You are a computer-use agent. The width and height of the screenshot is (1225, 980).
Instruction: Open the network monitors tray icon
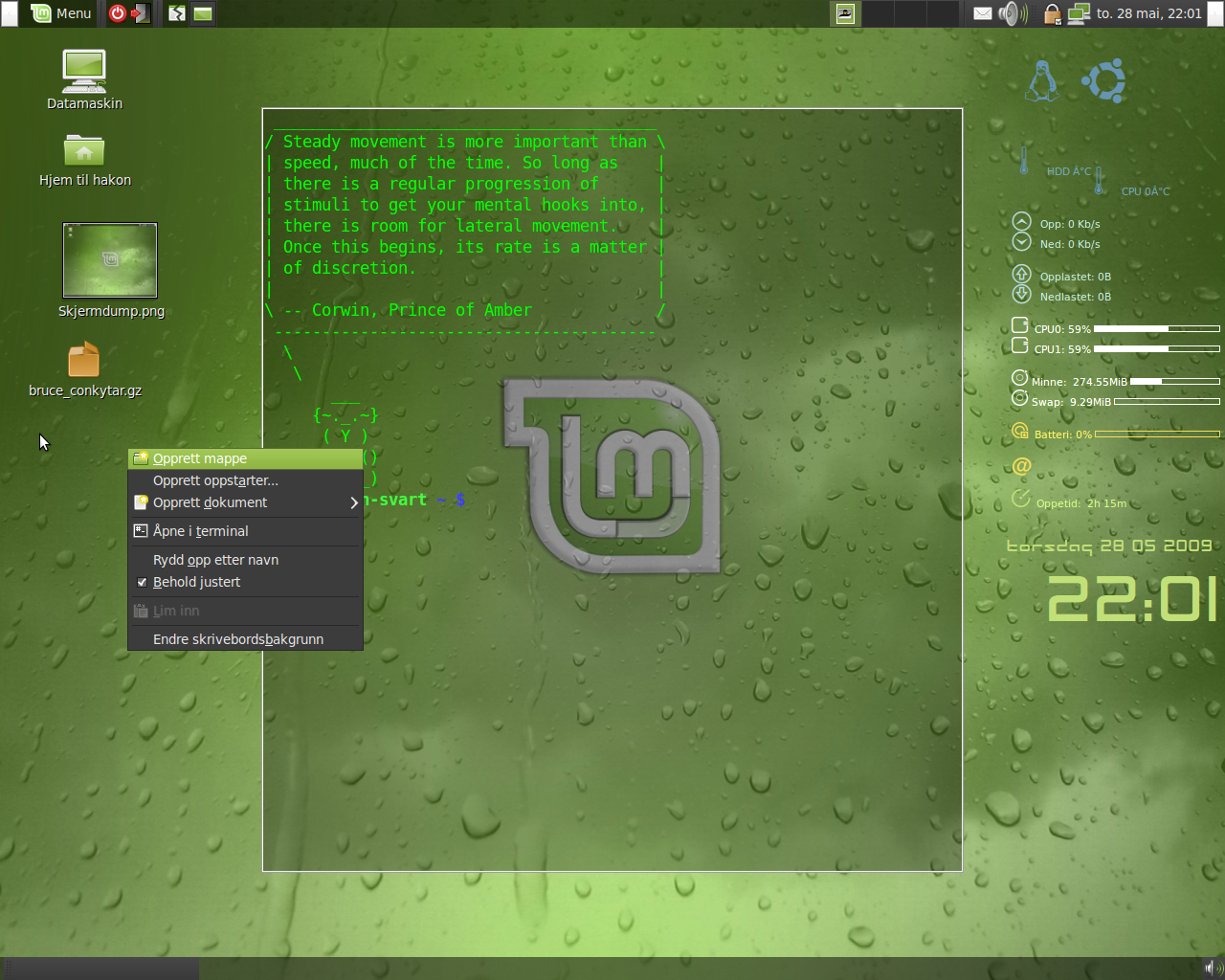coord(1079,13)
